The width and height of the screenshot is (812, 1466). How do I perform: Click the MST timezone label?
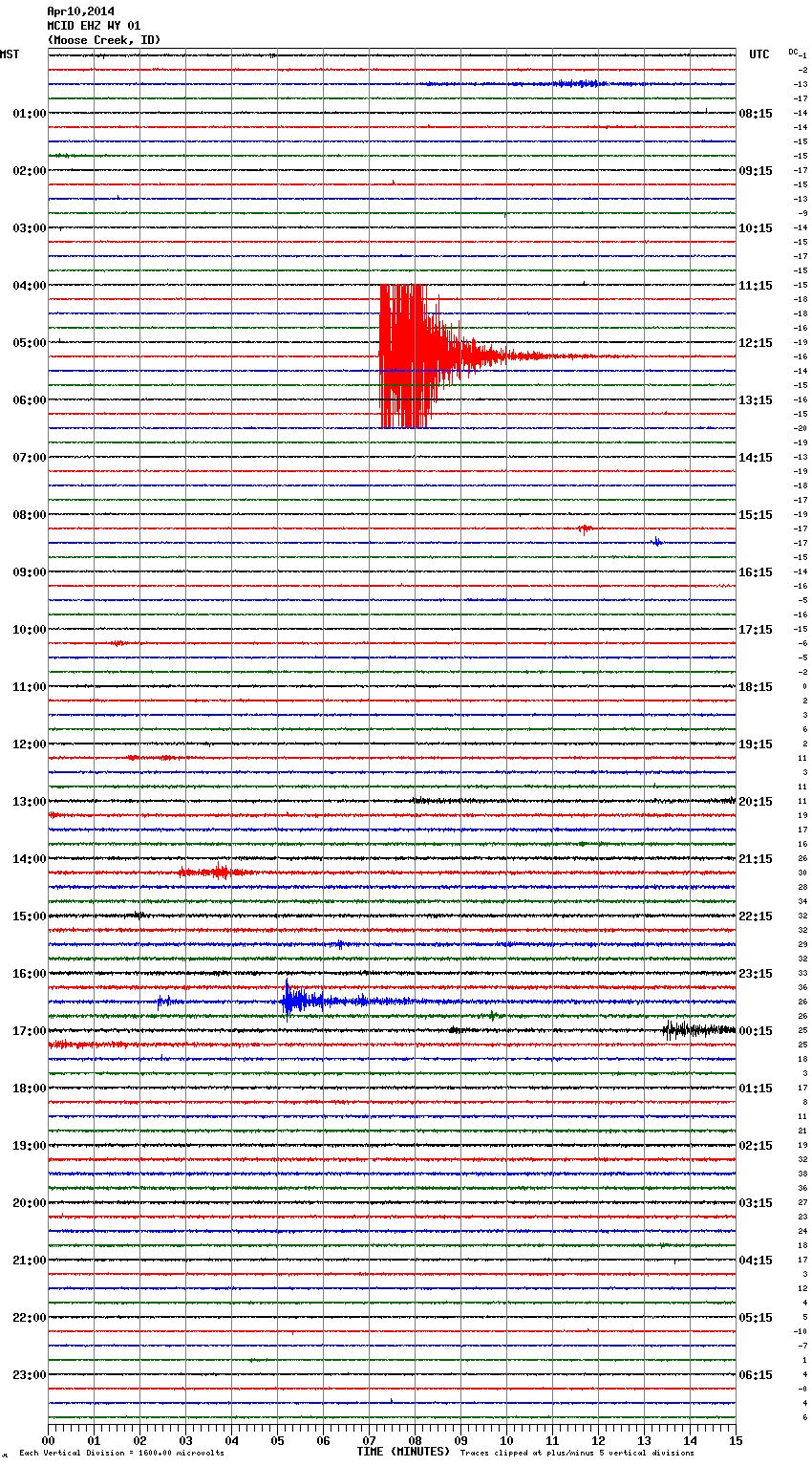[x=10, y=54]
